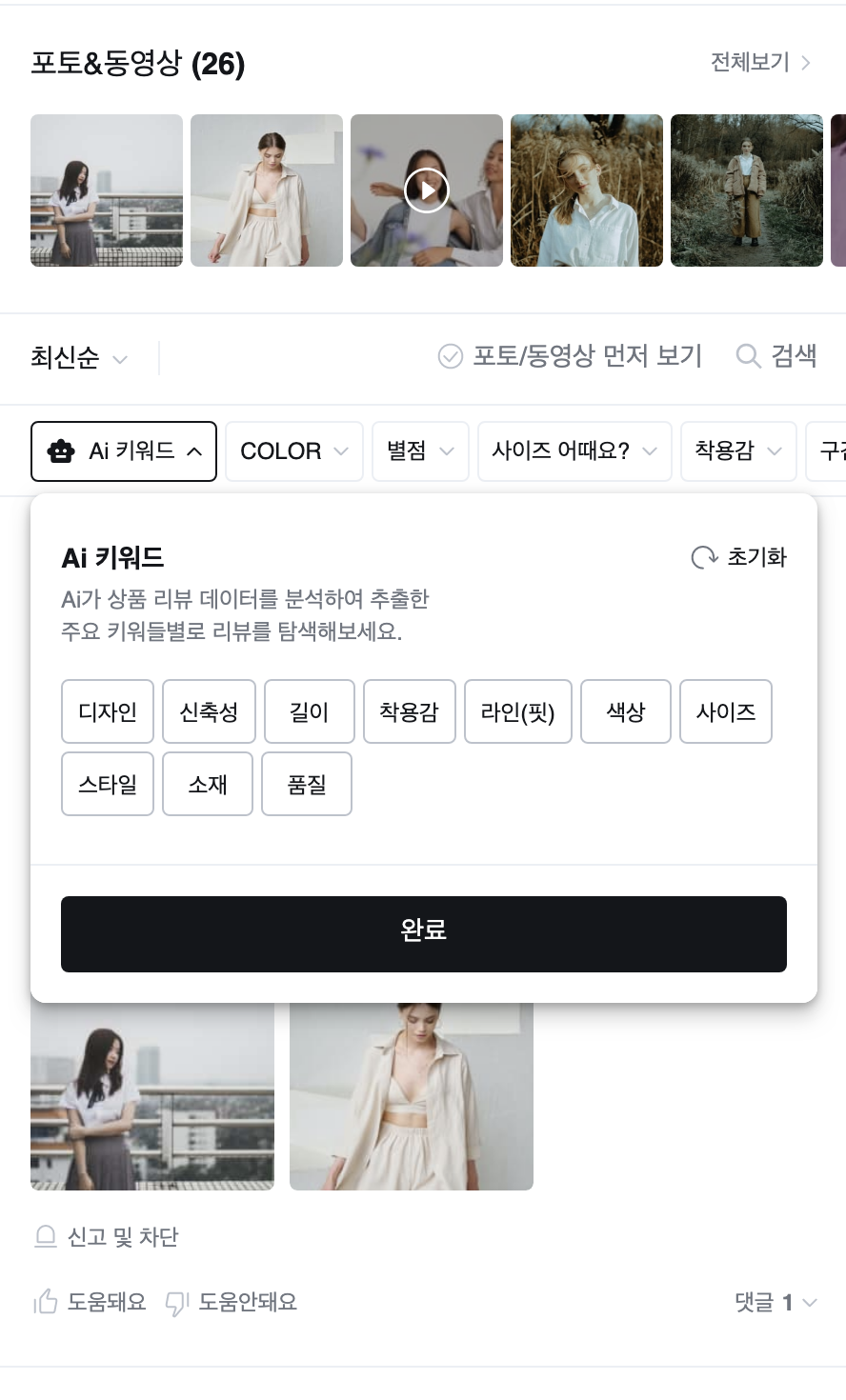Click the magnifier search icon
The image size is (846, 1400).
pyautogui.click(x=749, y=356)
